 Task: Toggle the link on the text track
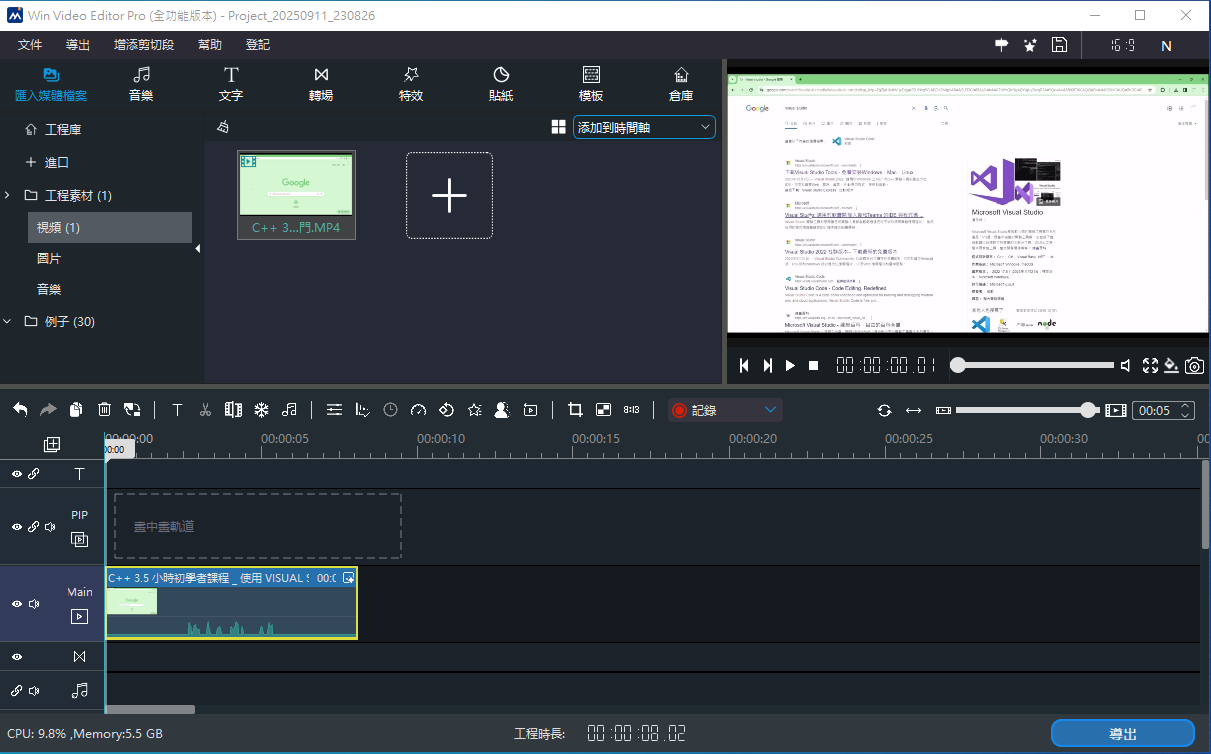[34, 473]
